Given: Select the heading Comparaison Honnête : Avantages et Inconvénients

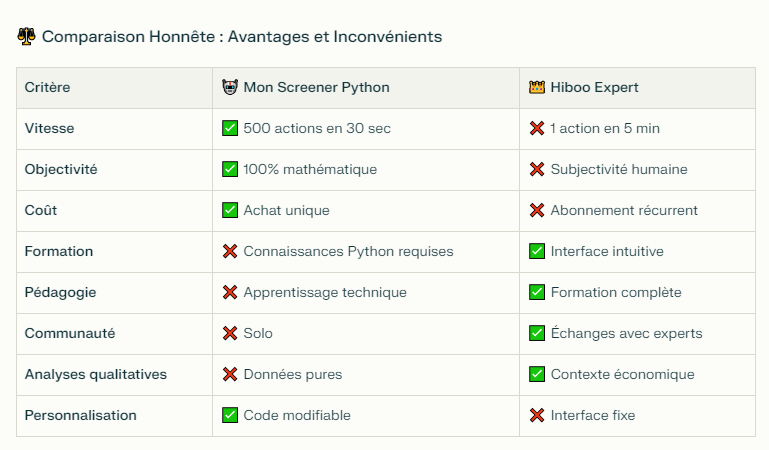Looking at the screenshot, I should click(x=242, y=37).
